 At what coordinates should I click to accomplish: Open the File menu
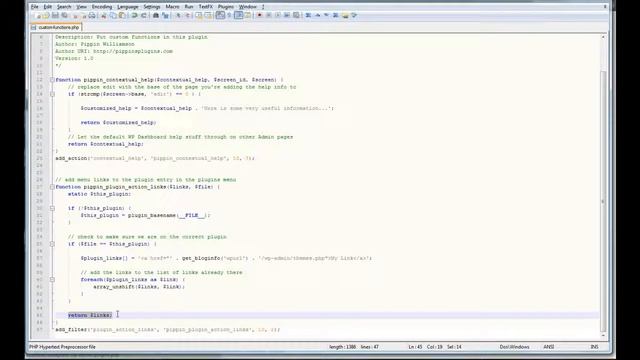[x=35, y=7]
